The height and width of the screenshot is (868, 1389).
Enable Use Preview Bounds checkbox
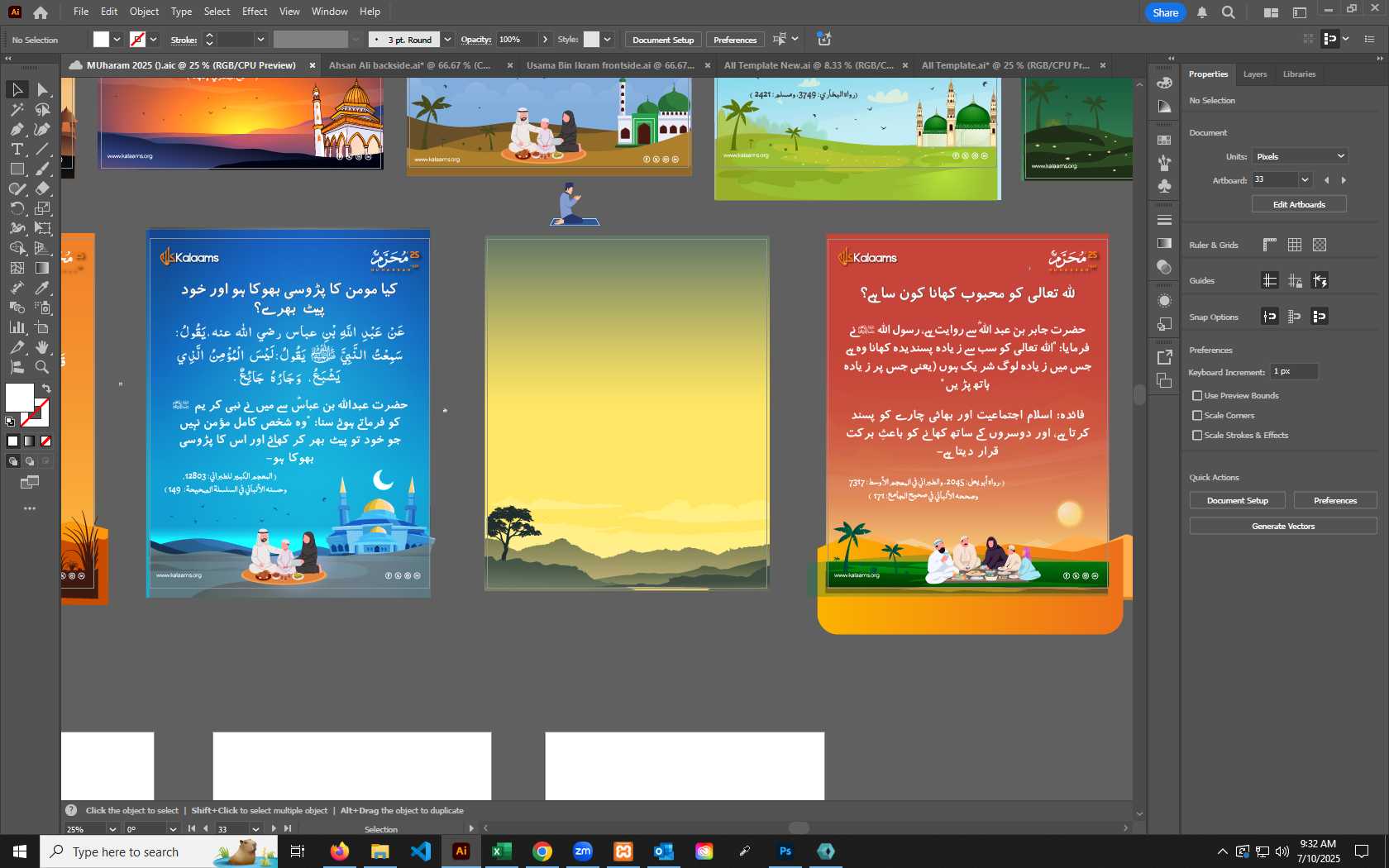pyautogui.click(x=1197, y=396)
